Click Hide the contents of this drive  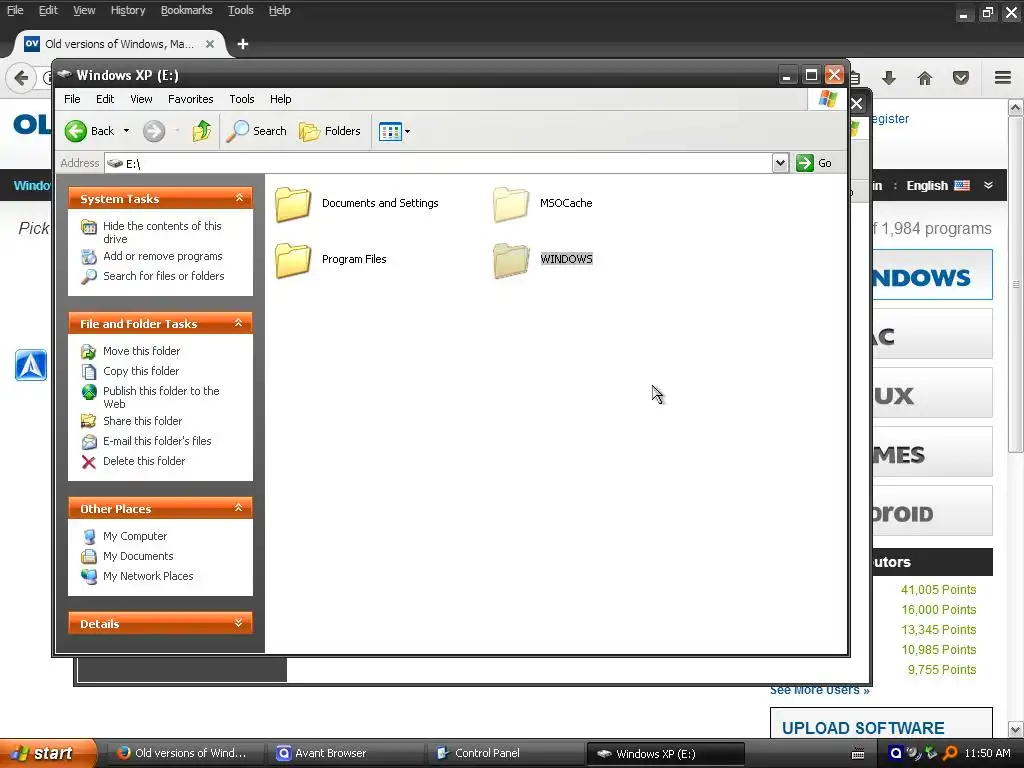162,232
